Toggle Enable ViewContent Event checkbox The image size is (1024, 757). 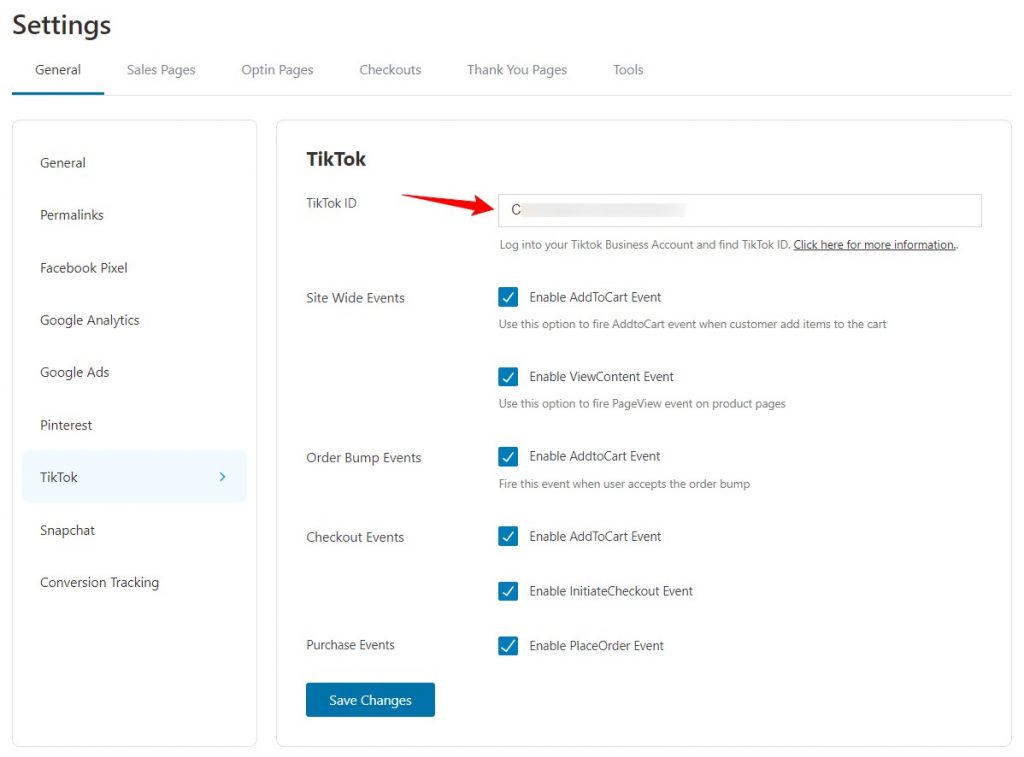click(508, 377)
